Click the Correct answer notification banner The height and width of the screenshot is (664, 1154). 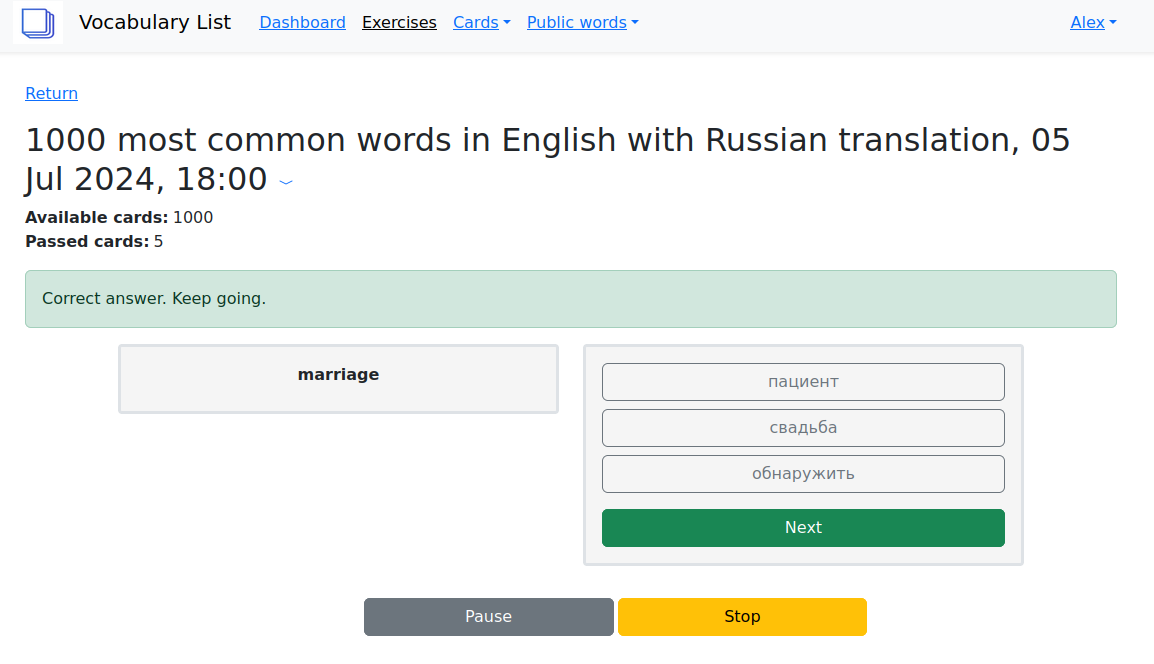(570, 298)
